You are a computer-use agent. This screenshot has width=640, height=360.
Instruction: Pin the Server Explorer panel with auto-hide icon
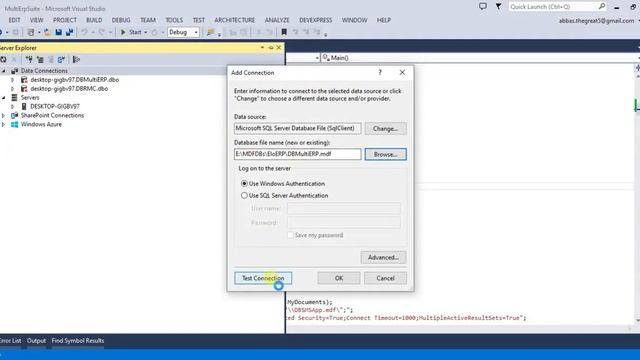point(271,48)
